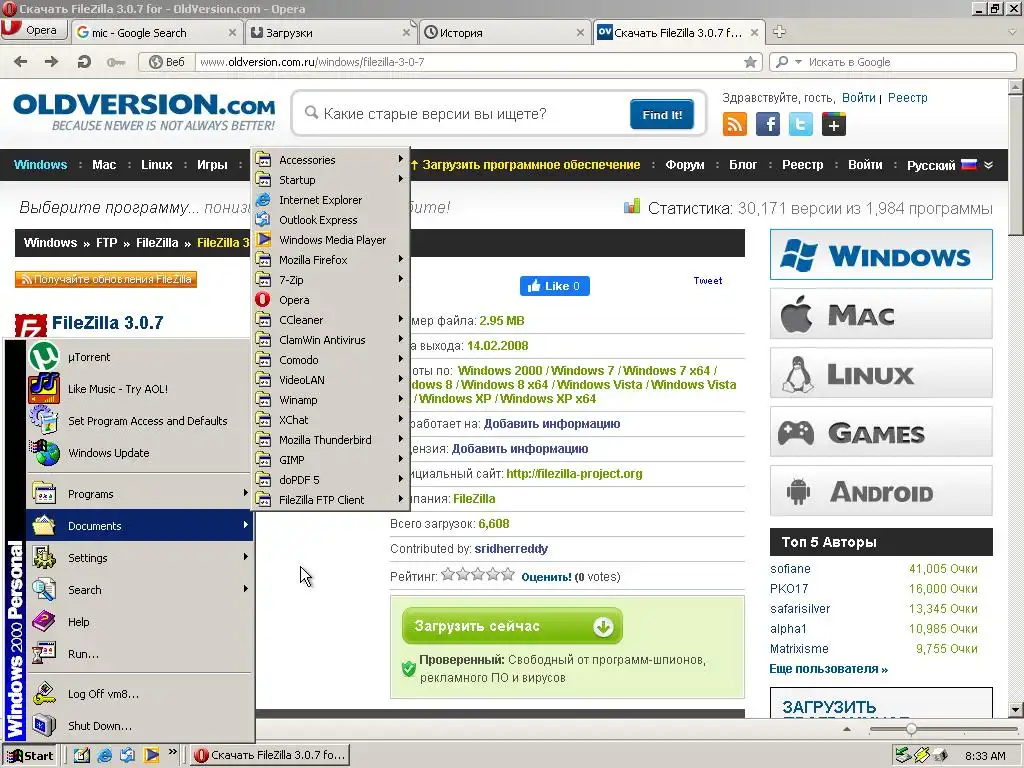Click the third rating star

coord(478,575)
